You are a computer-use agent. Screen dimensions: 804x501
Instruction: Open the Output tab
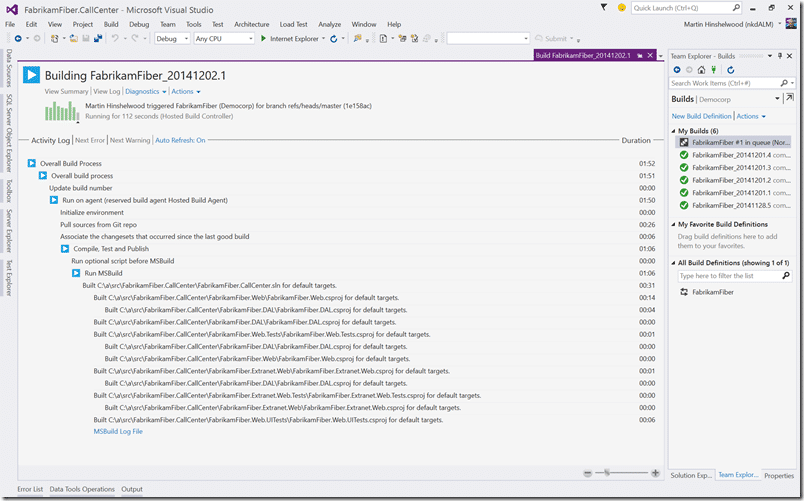tap(132, 489)
